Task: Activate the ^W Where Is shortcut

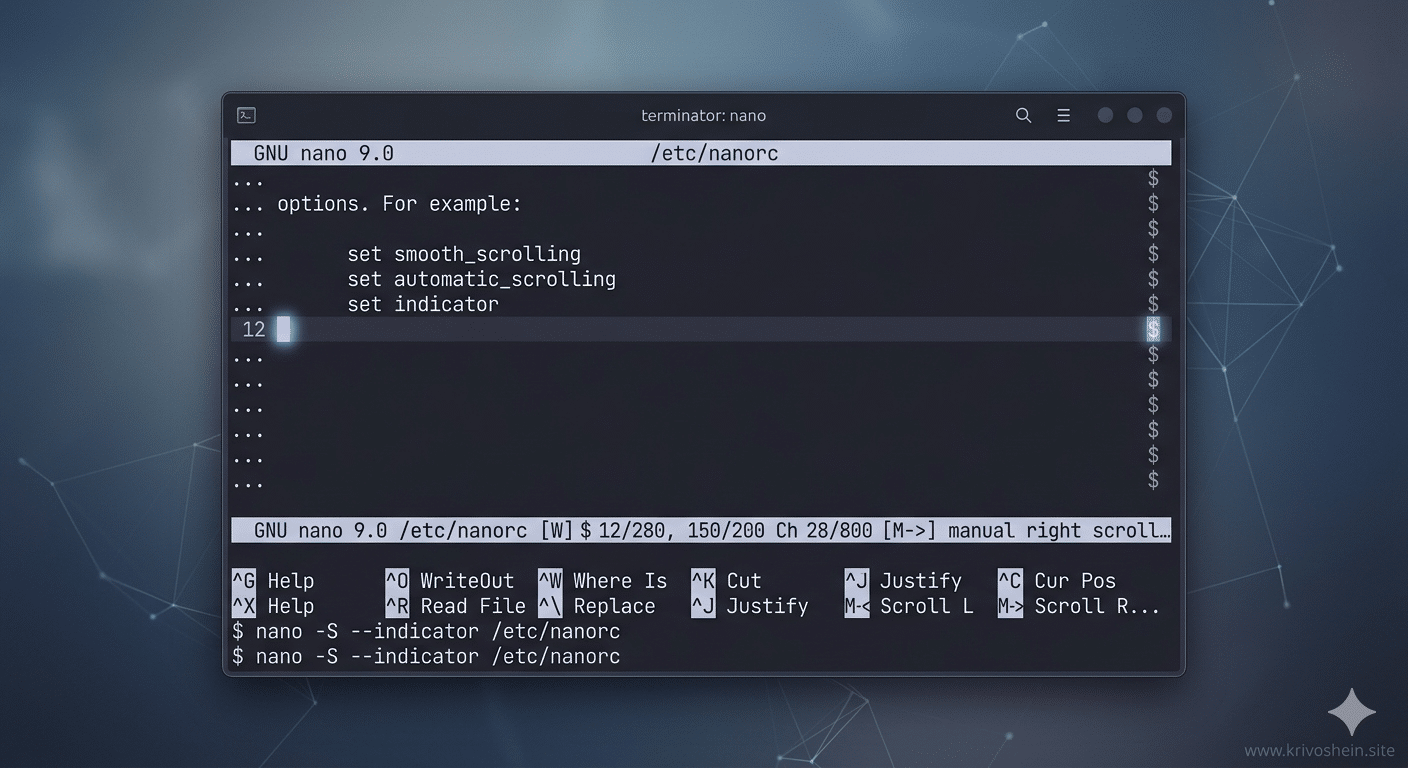Action: [x=603, y=581]
